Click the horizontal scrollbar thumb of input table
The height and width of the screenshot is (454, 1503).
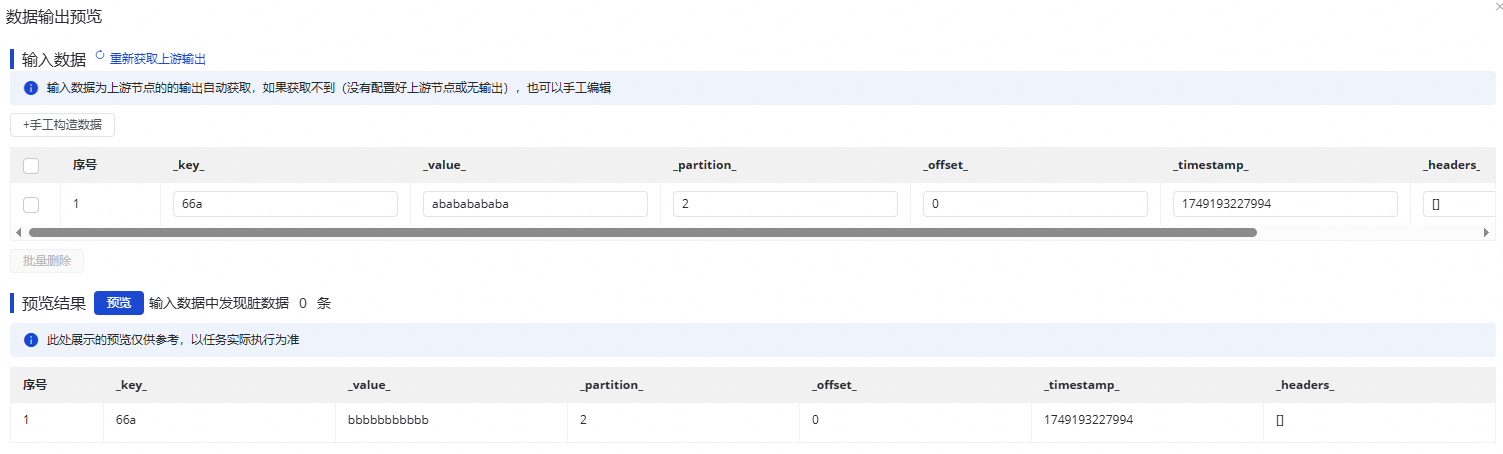pyautogui.click(x=642, y=232)
